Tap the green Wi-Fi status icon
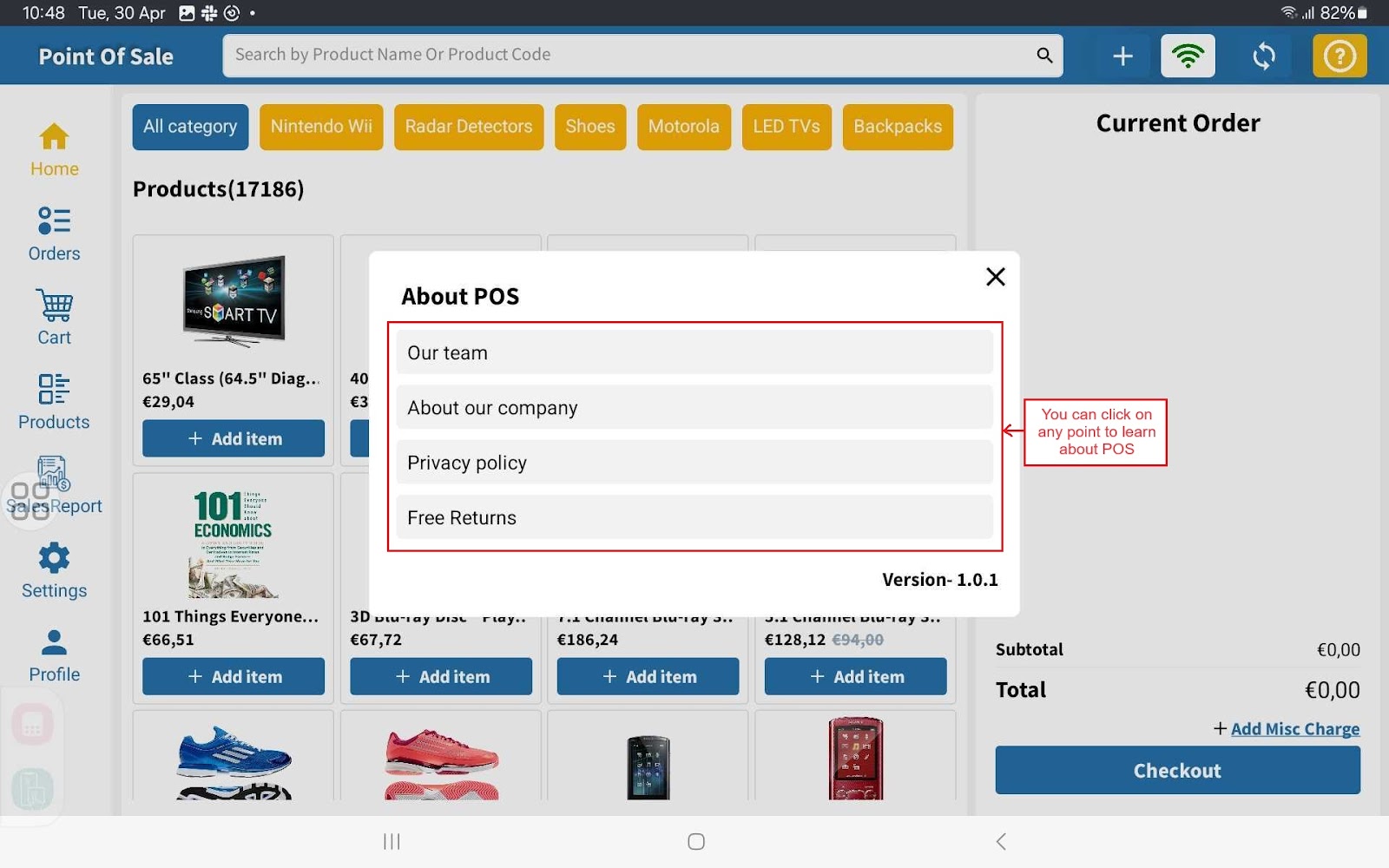The image size is (1389, 868). coord(1188,56)
